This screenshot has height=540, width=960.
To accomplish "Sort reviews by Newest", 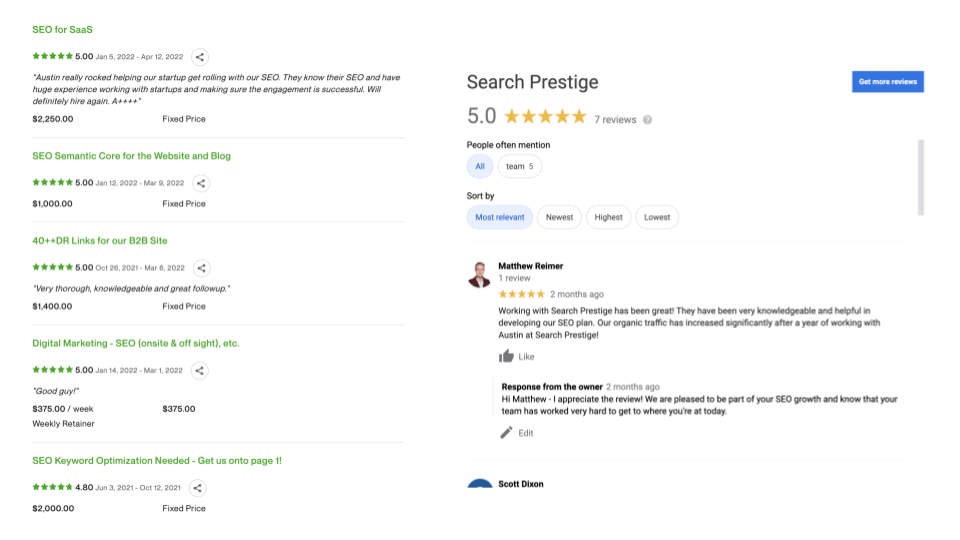I will point(559,217).
